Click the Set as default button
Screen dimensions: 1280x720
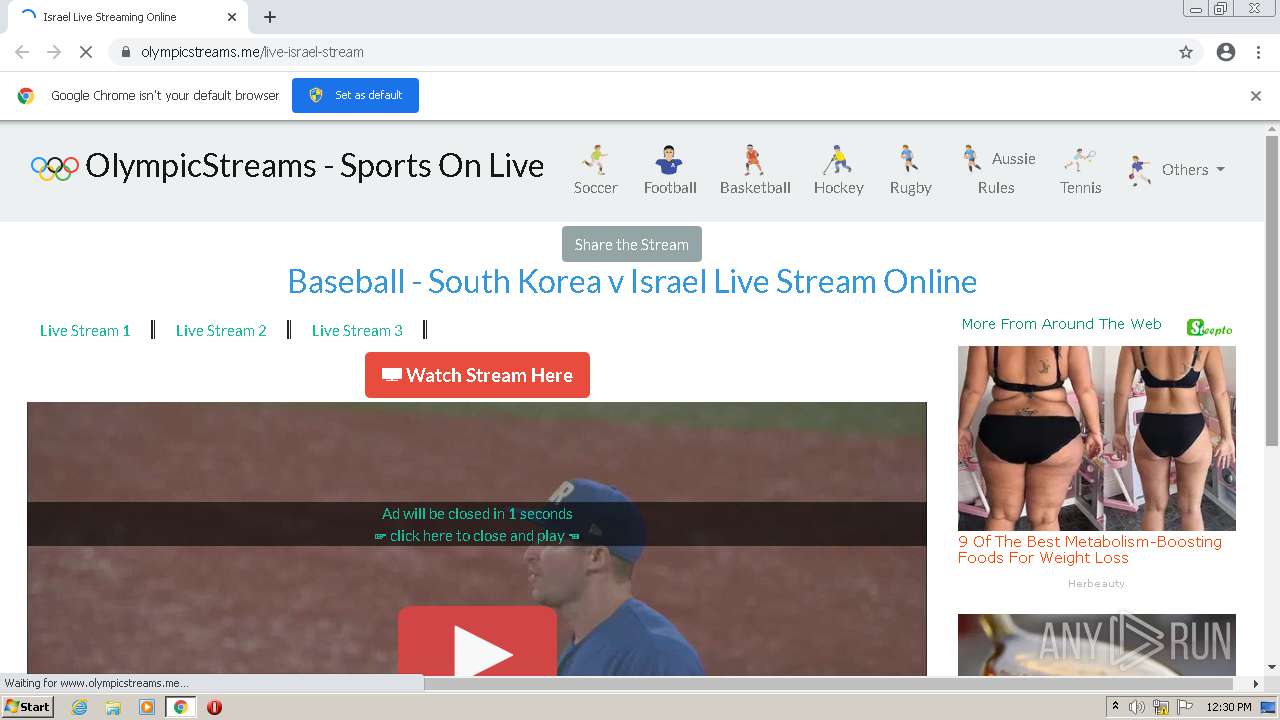coord(355,95)
